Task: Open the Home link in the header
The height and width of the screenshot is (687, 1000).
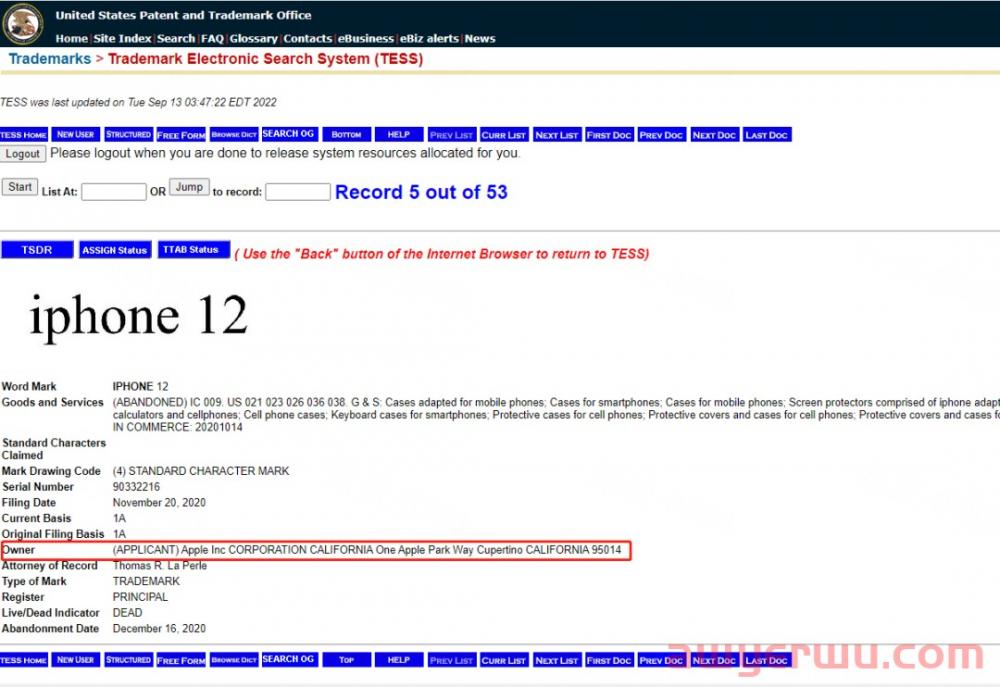Action: tap(71, 38)
